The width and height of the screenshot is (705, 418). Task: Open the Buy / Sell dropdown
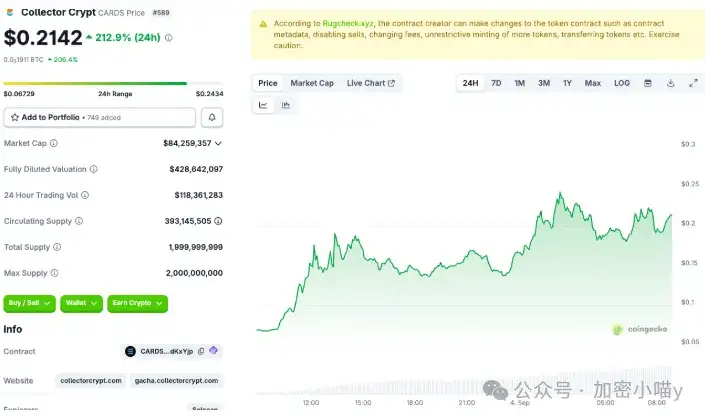29,303
